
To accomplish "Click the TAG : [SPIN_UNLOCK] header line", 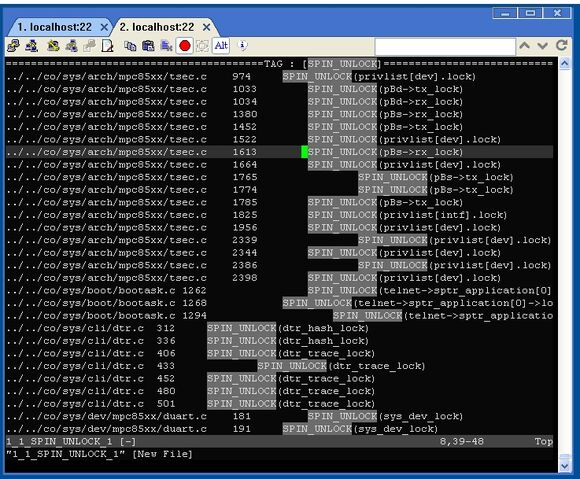I will tap(279, 64).
